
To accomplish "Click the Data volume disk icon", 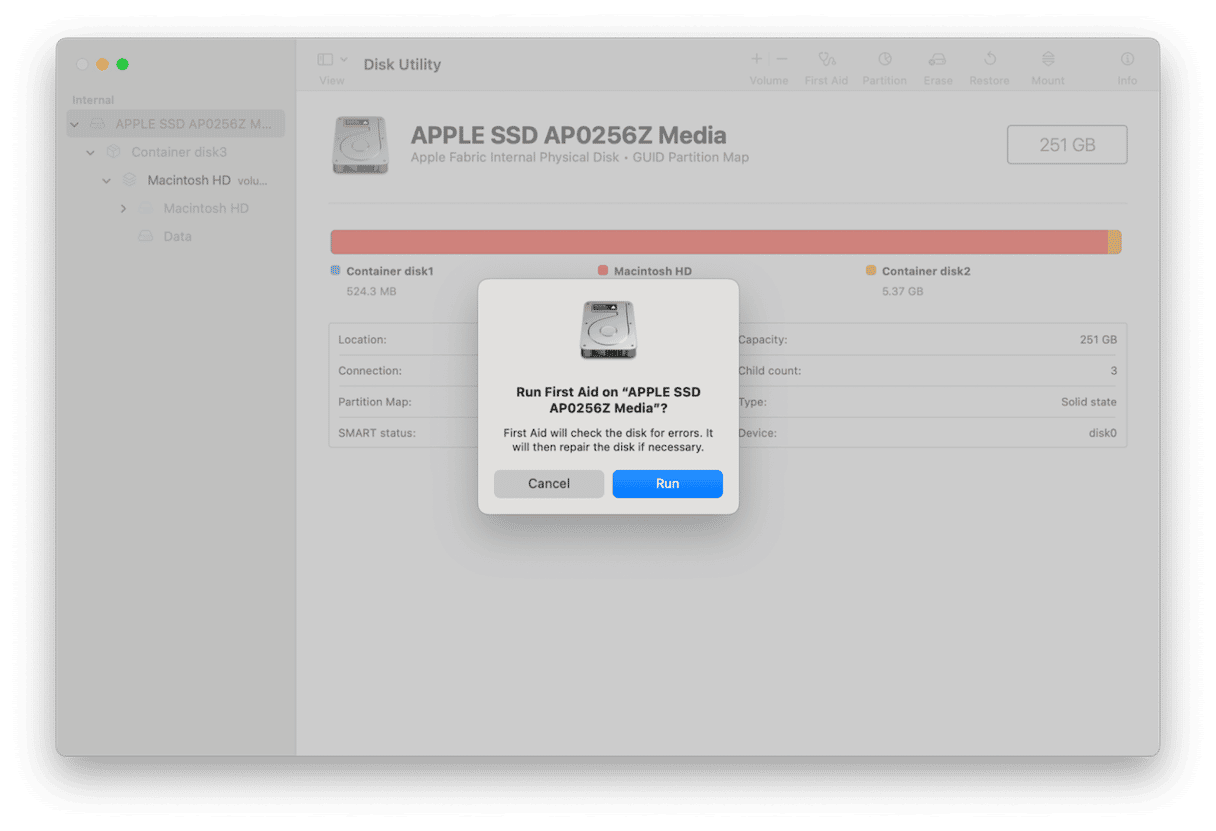I will coord(146,236).
